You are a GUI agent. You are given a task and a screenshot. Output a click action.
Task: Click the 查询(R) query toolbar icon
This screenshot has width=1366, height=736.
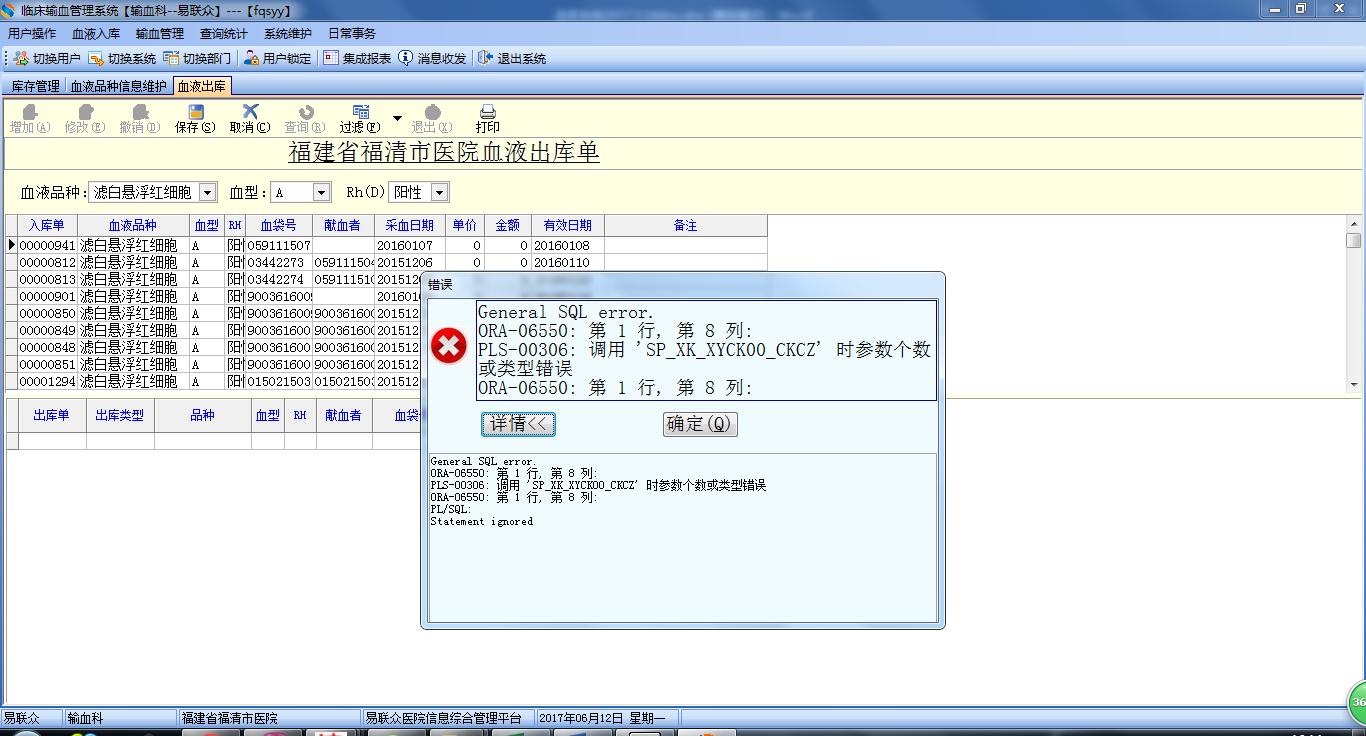click(305, 119)
